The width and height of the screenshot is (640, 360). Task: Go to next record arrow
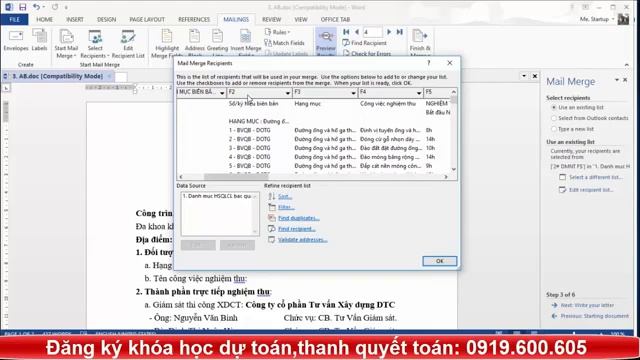389,32
